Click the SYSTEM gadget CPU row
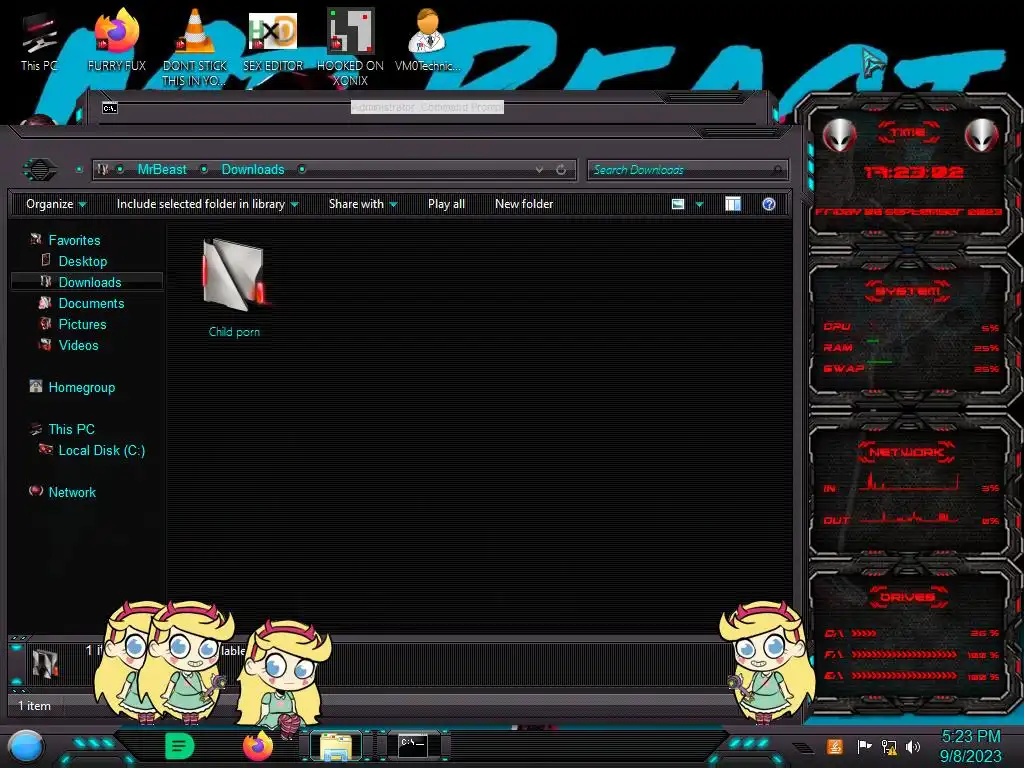 pyautogui.click(x=910, y=327)
